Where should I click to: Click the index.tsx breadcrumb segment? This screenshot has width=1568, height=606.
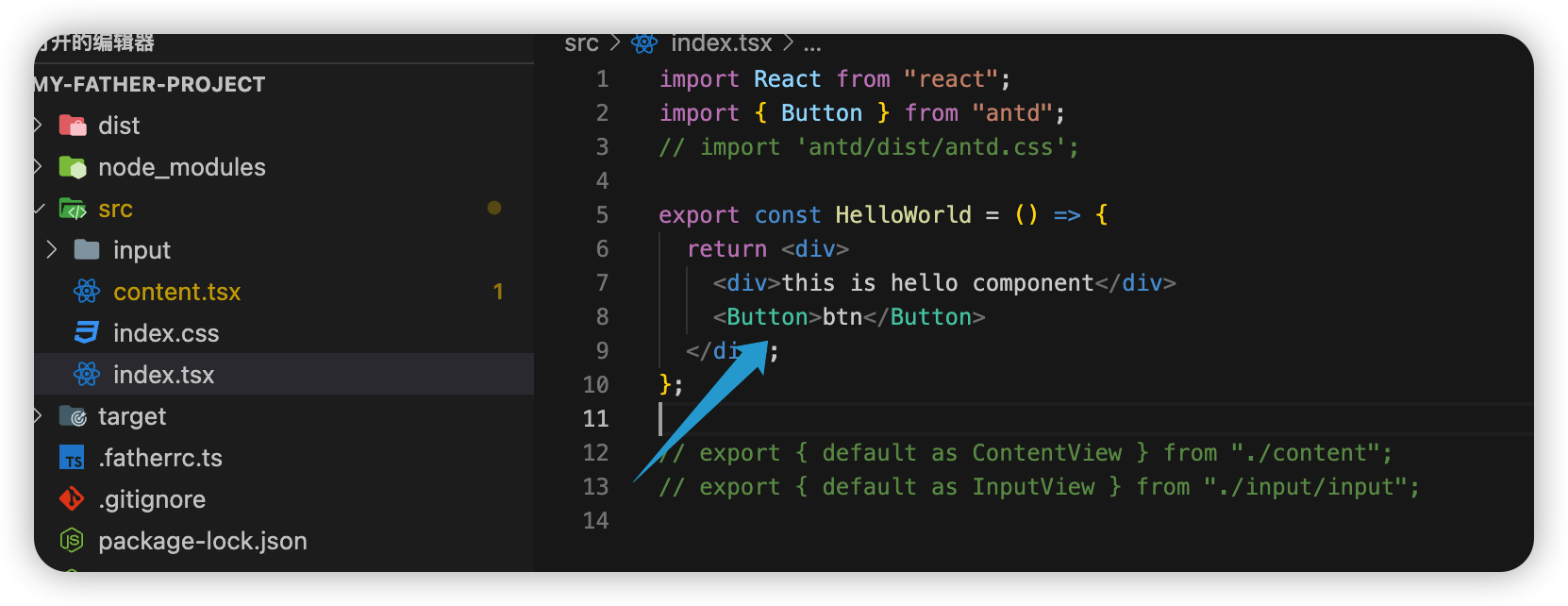click(x=721, y=43)
